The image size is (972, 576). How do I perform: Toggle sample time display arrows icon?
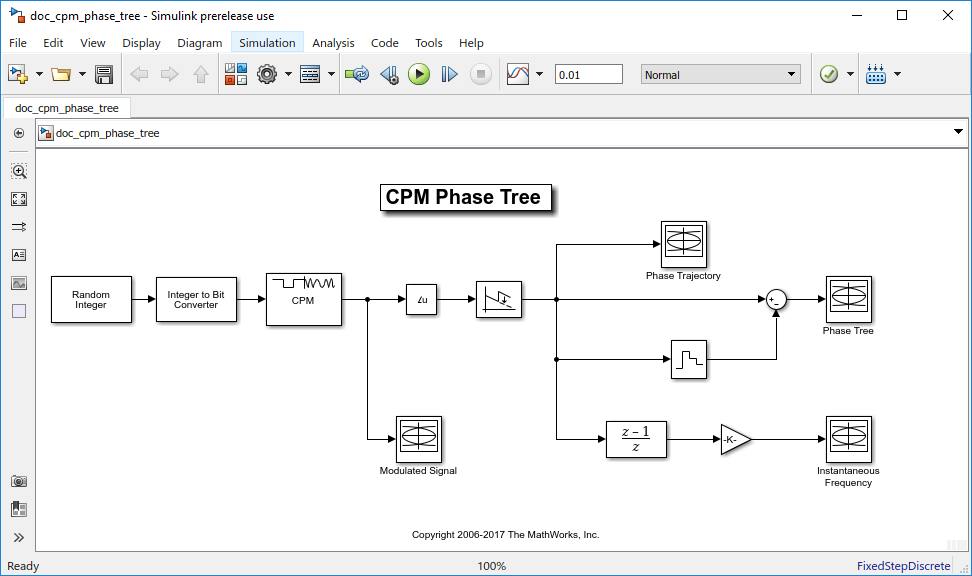[x=19, y=227]
